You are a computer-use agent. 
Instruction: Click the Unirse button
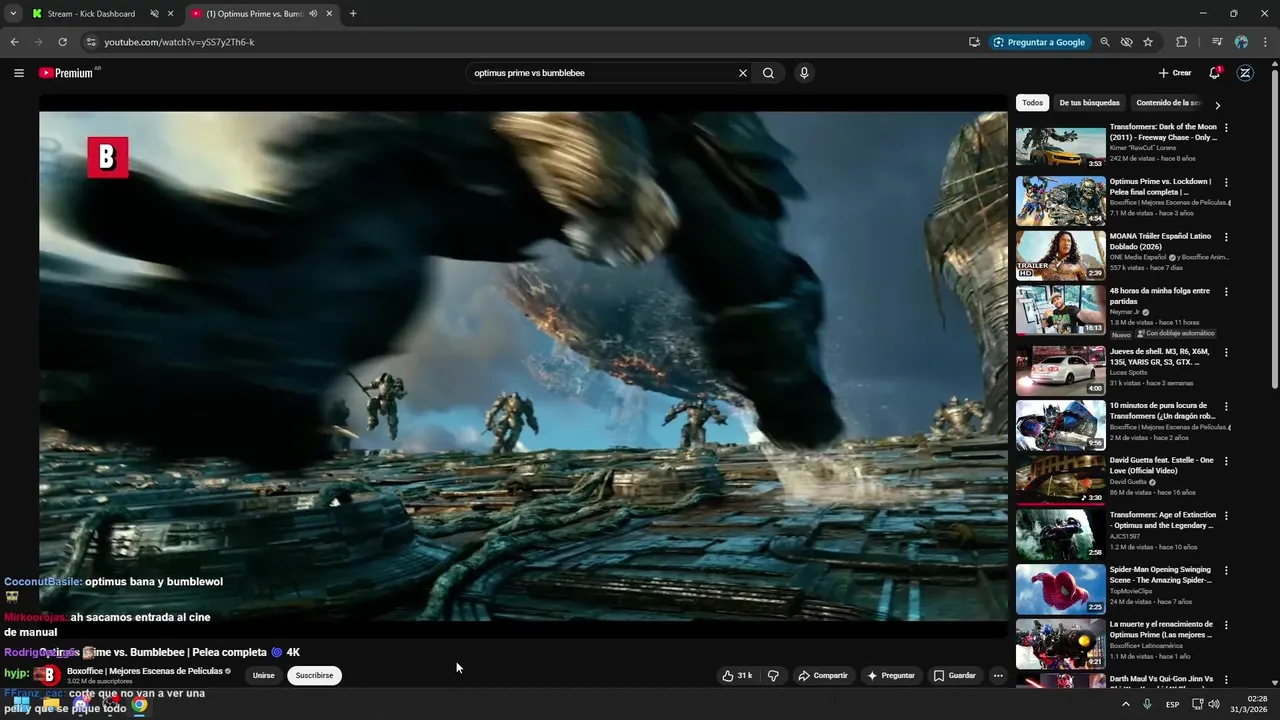[264, 676]
